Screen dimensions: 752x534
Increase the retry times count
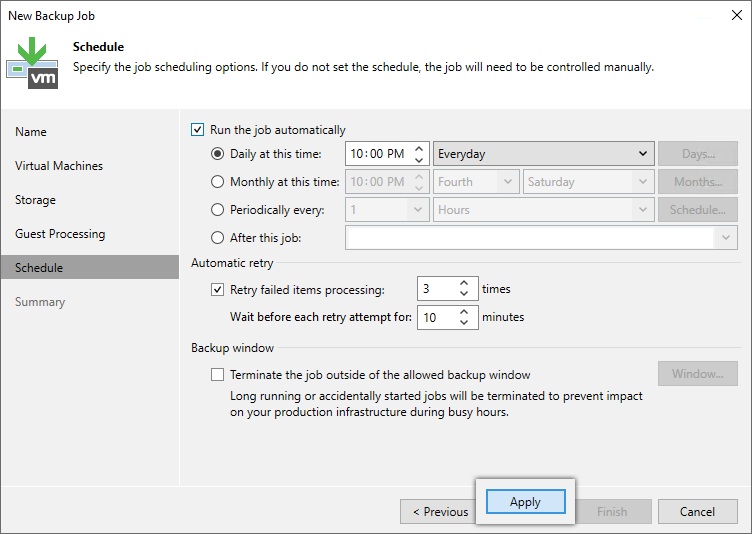click(464, 284)
